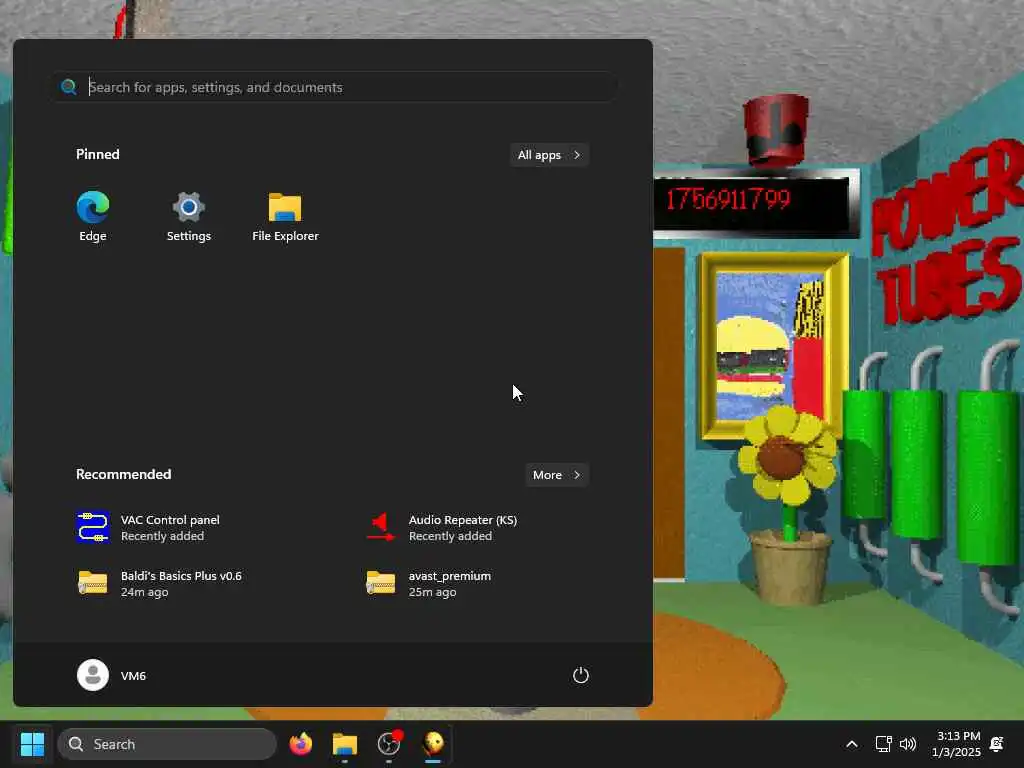Screen dimensions: 1024x768
Task: Click the 'VM6' user name
Action: pyautogui.click(x=133, y=676)
